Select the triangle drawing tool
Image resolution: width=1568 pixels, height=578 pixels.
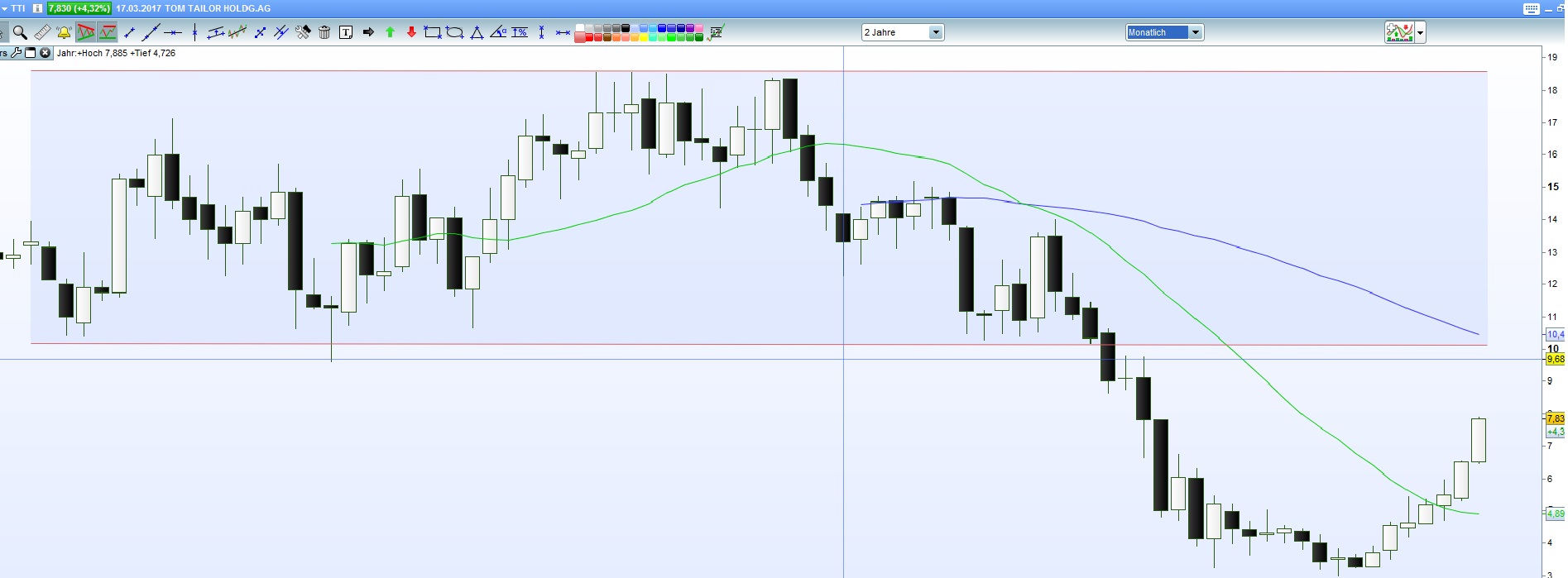(477, 32)
